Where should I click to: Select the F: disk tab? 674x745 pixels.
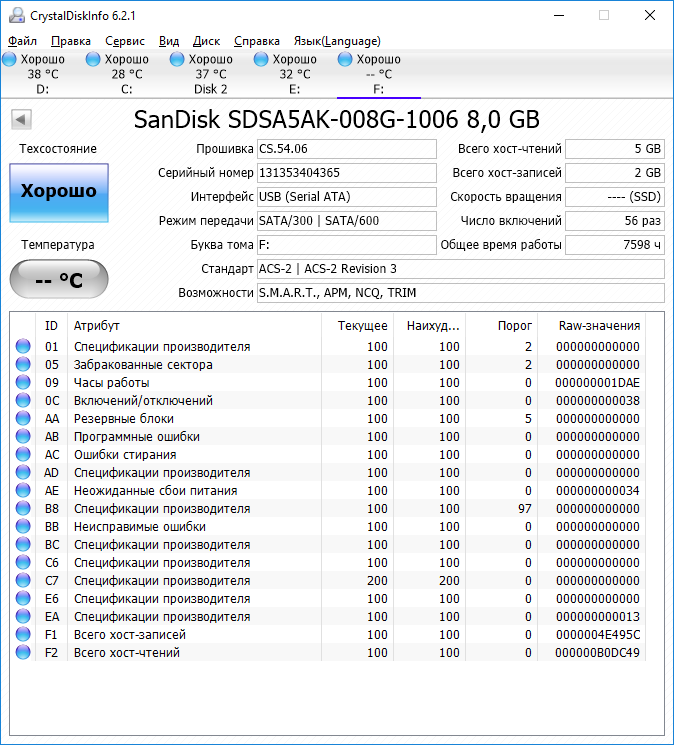coord(379,74)
